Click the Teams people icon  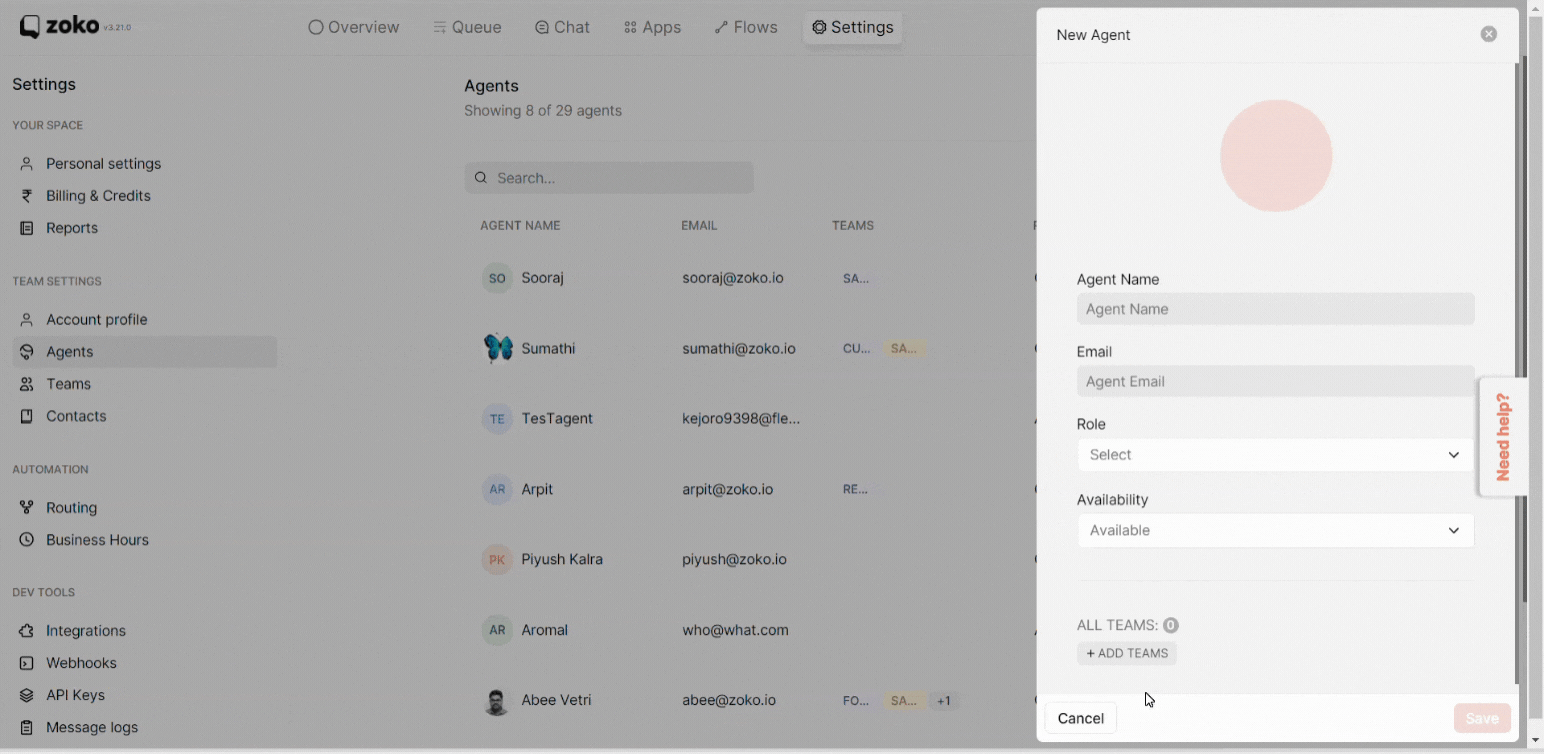[27, 384]
